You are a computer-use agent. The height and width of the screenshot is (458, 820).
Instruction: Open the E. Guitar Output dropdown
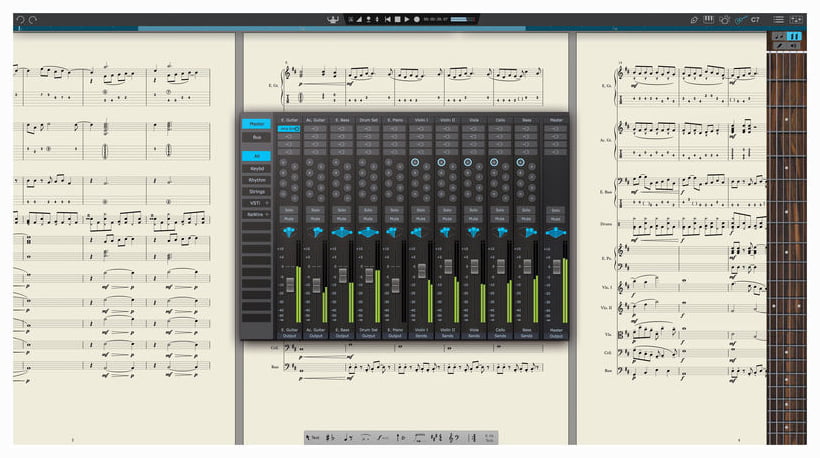tap(290, 335)
